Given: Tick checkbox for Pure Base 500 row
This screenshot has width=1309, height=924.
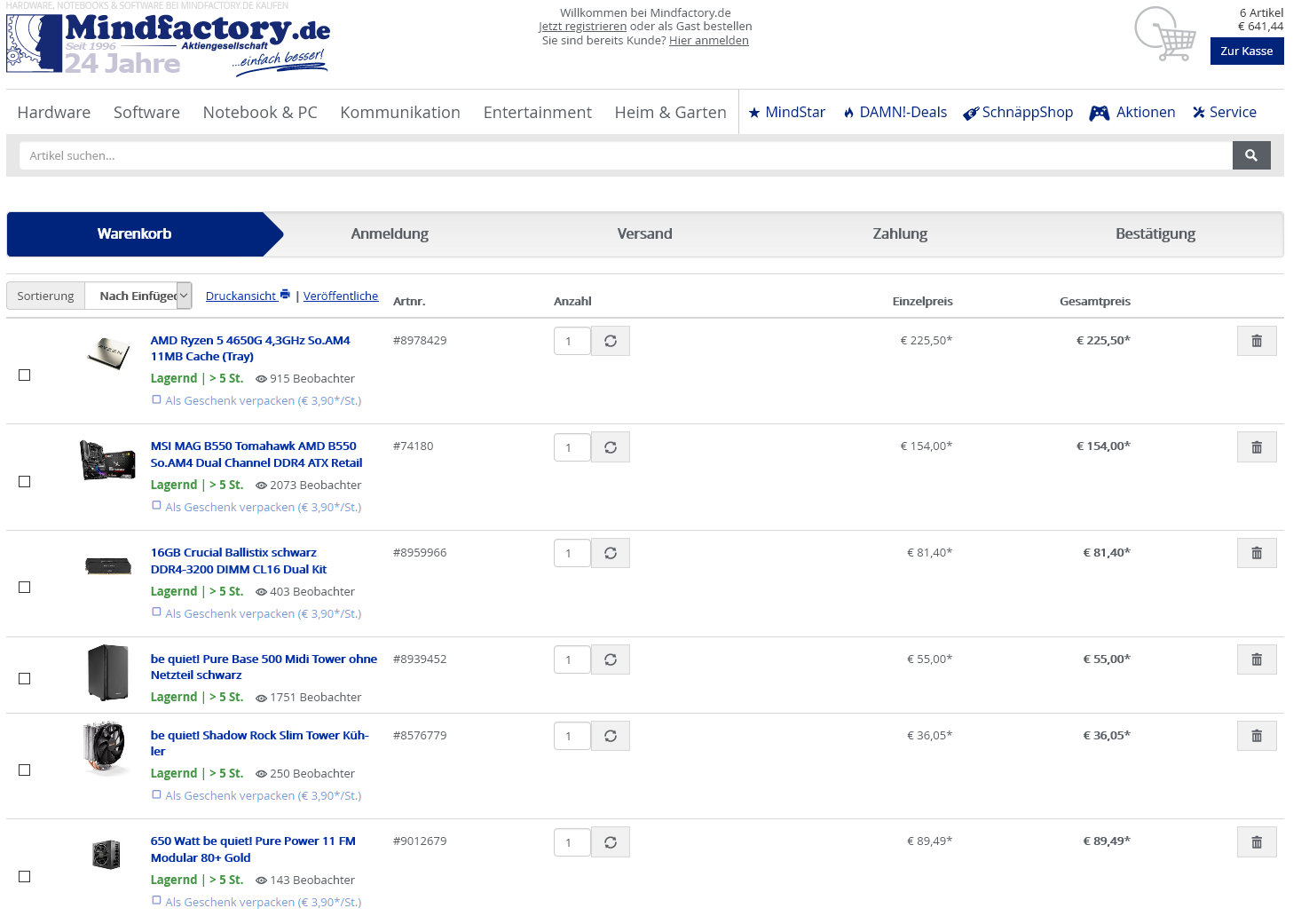Looking at the screenshot, I should 25,679.
